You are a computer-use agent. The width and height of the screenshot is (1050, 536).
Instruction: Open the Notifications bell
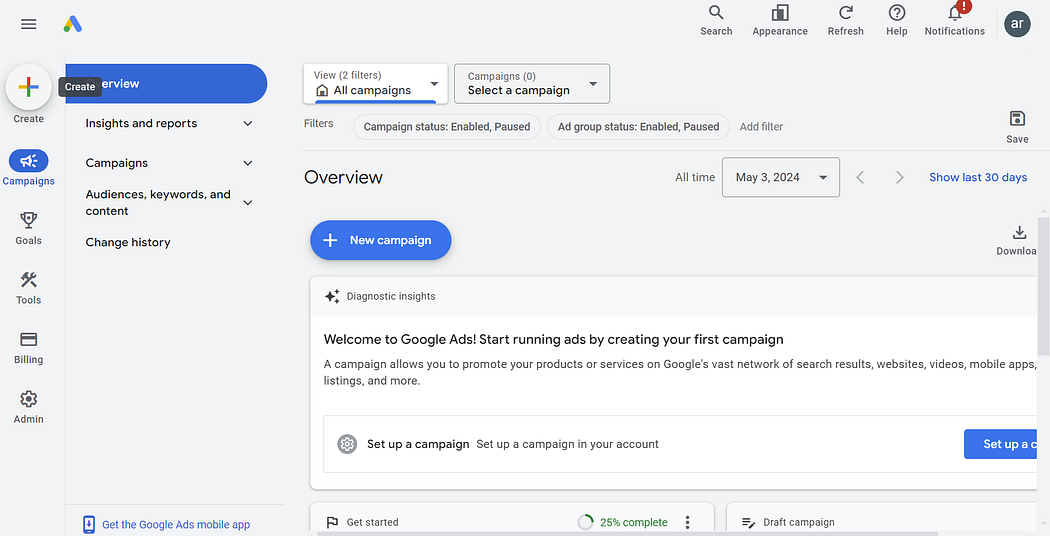tap(955, 21)
